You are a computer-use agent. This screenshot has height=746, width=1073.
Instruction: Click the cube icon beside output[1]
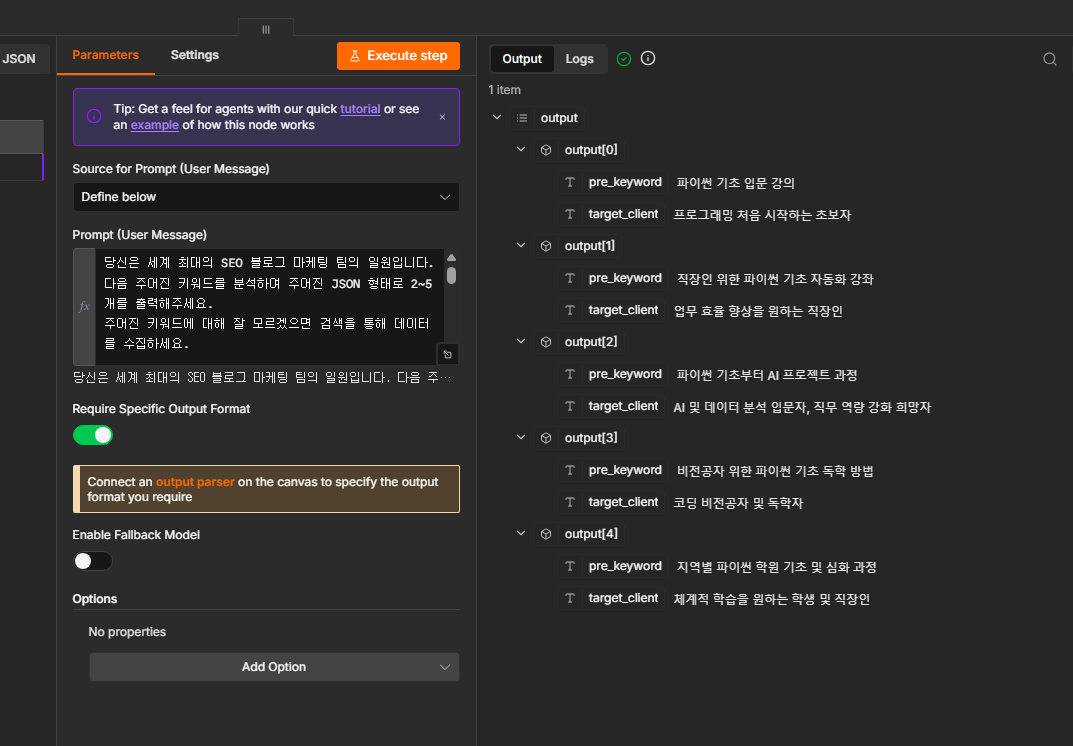(x=545, y=246)
